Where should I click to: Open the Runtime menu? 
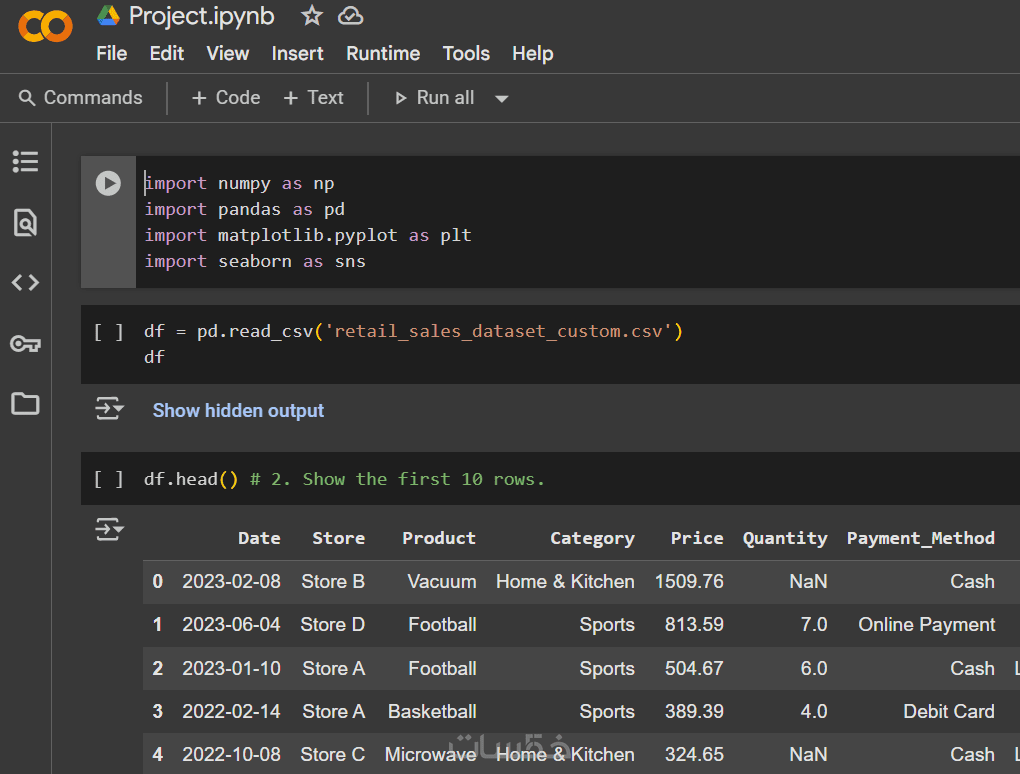point(383,54)
